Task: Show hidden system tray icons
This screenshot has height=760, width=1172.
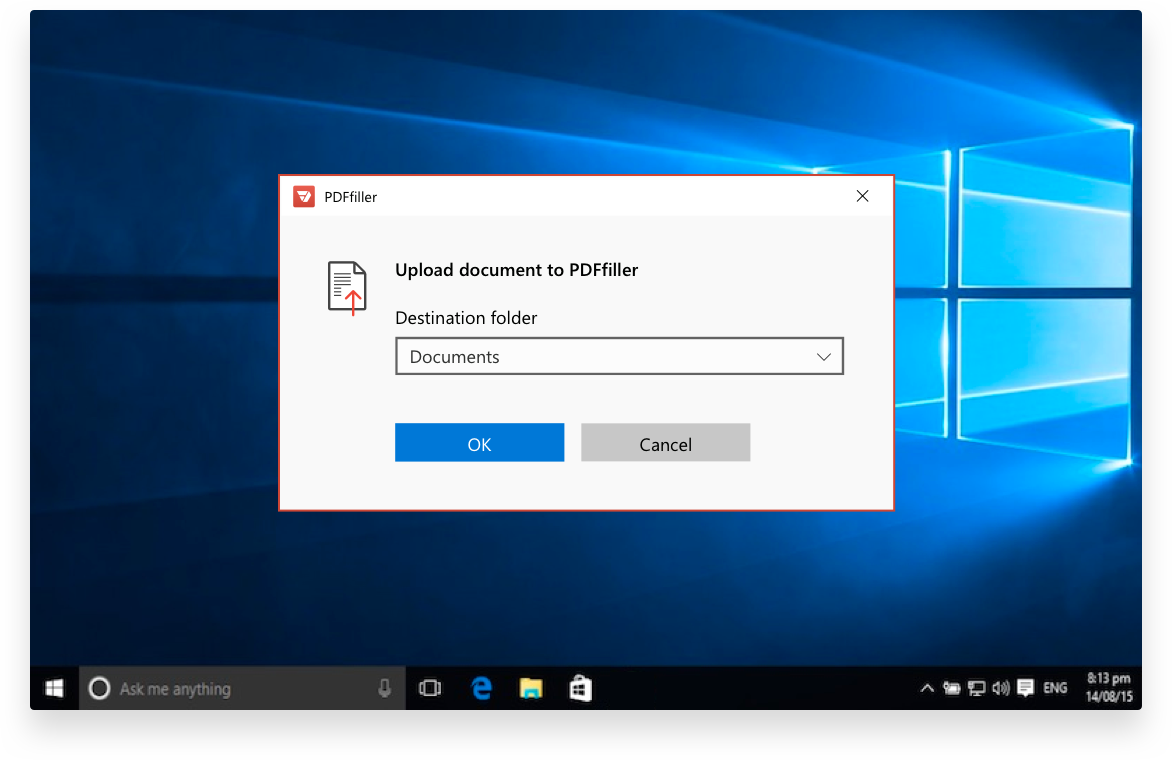Action: click(x=927, y=688)
